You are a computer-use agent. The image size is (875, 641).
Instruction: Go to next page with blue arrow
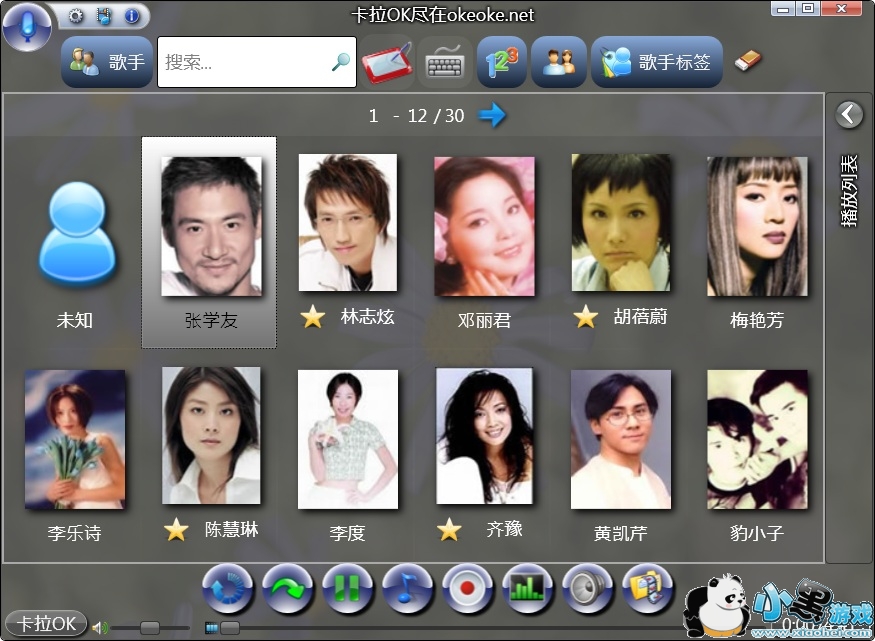tap(492, 115)
